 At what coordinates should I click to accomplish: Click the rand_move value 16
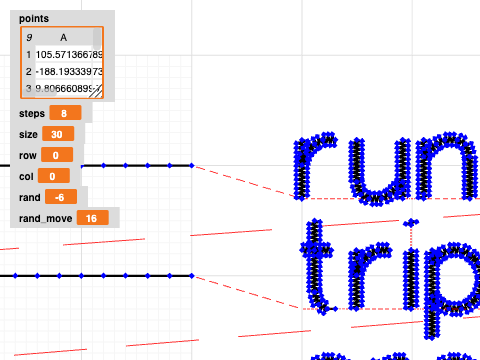tap(92, 218)
